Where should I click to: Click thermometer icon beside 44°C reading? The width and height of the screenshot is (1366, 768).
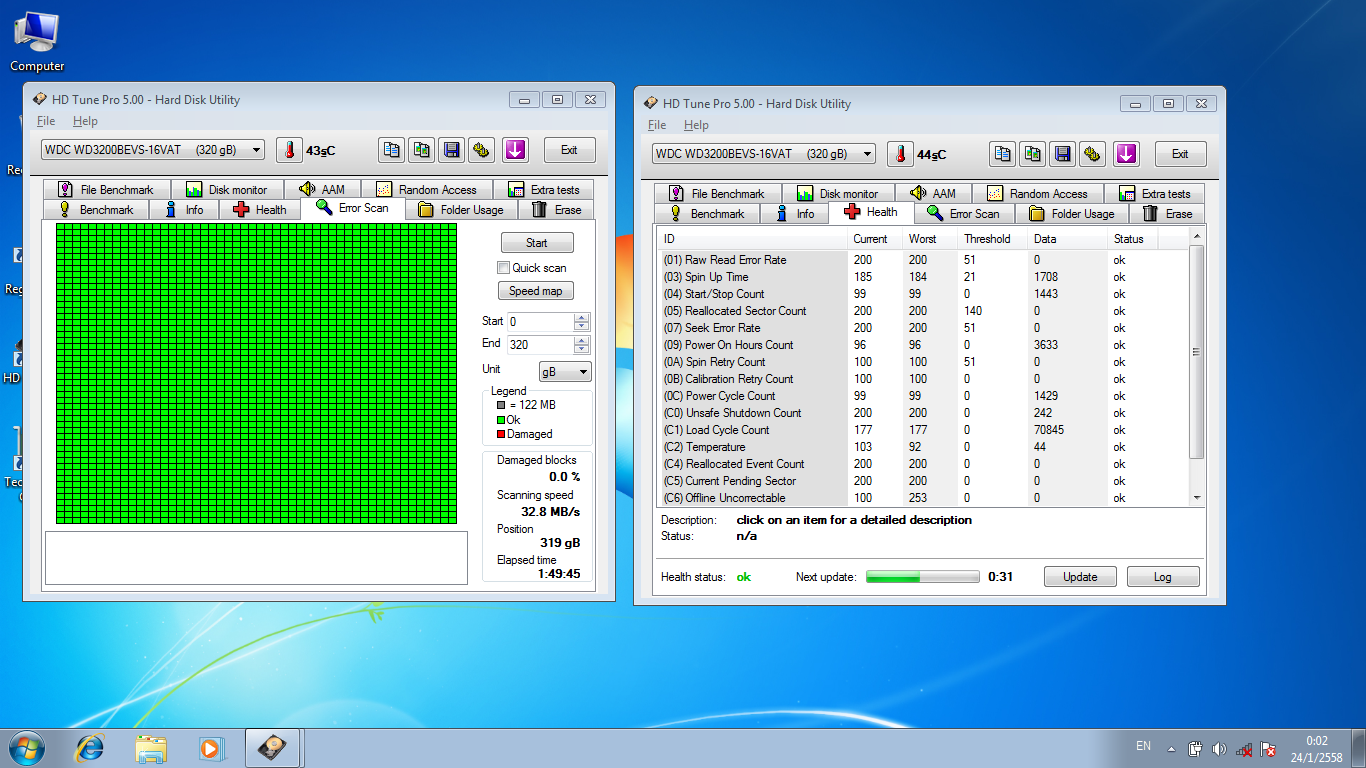[900, 154]
